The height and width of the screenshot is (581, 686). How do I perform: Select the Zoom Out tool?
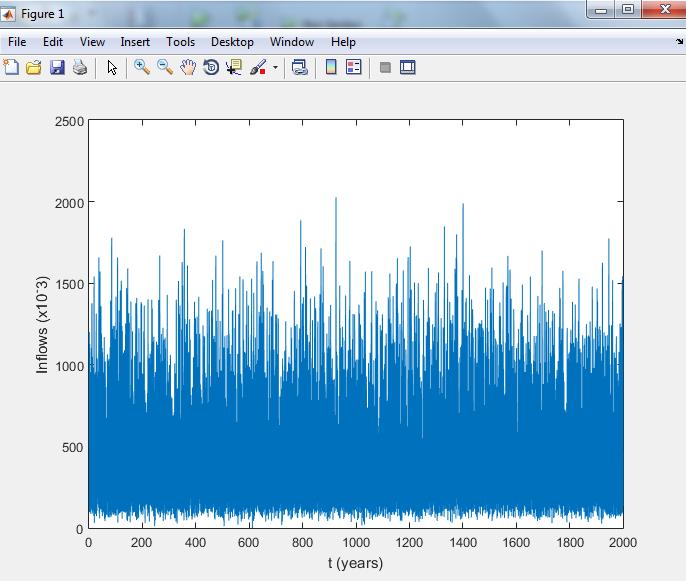click(x=165, y=67)
